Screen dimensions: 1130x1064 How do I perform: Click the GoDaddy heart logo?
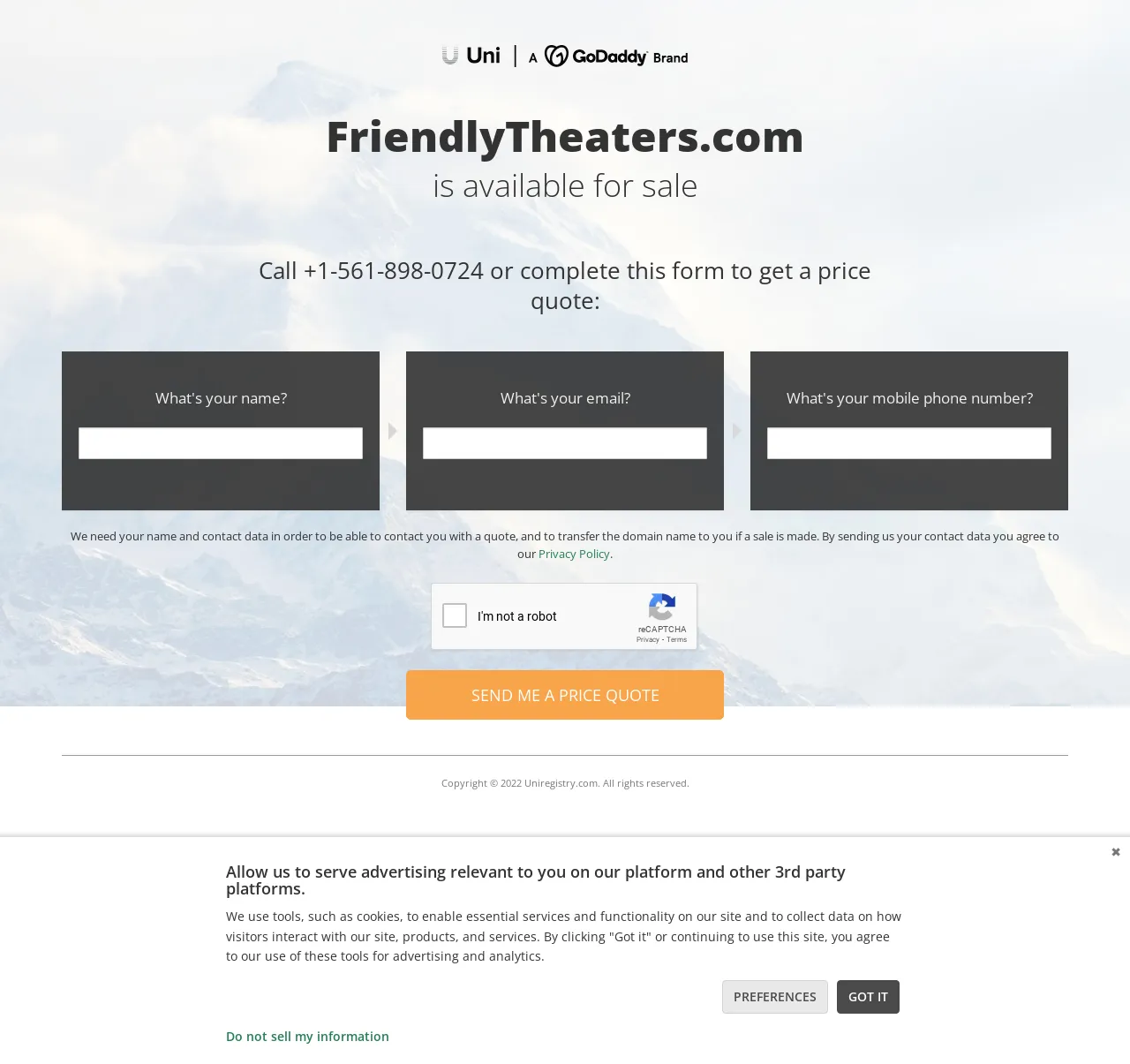click(x=556, y=56)
